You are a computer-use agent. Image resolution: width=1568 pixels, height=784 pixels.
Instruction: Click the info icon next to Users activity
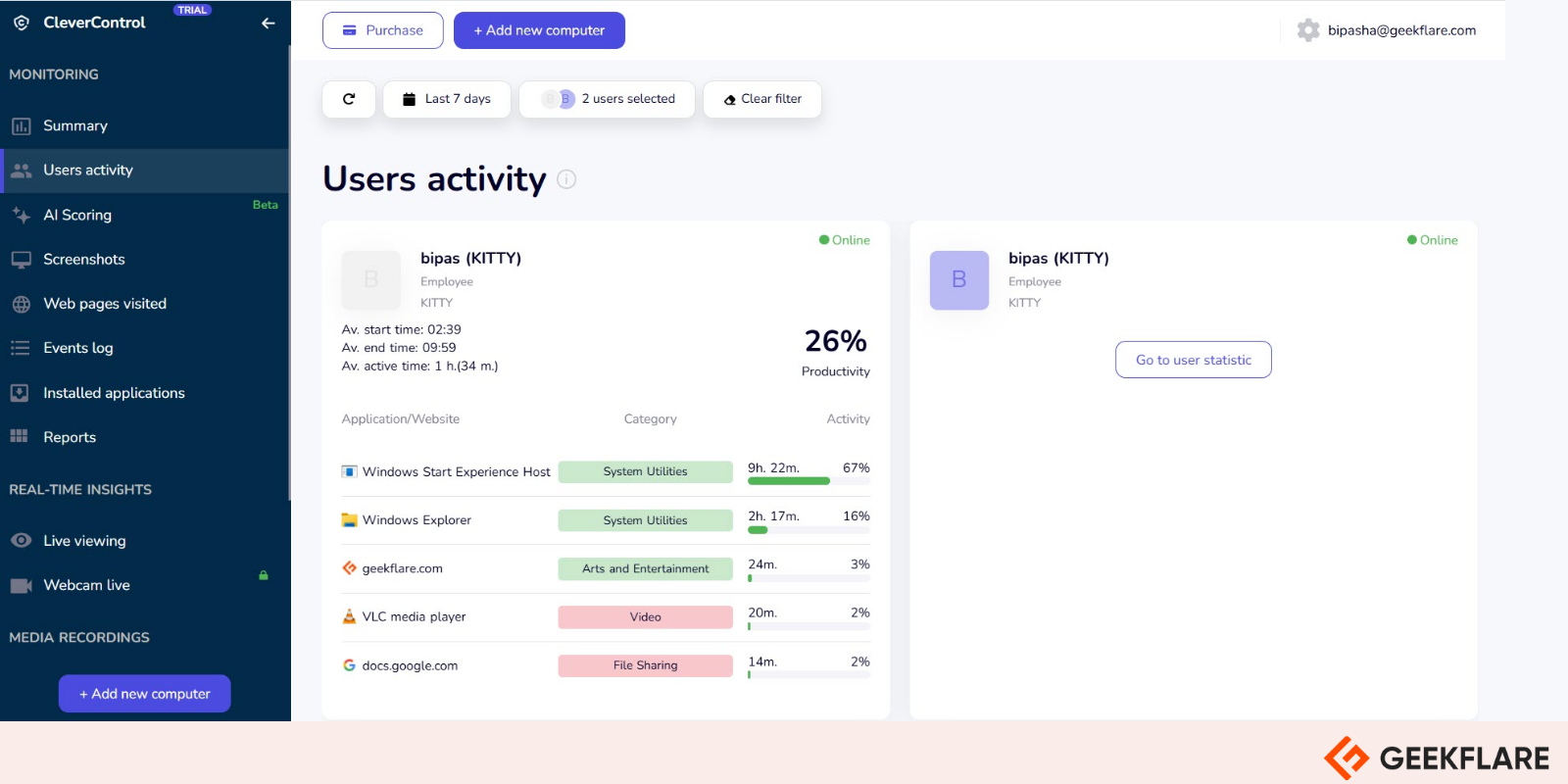click(566, 179)
